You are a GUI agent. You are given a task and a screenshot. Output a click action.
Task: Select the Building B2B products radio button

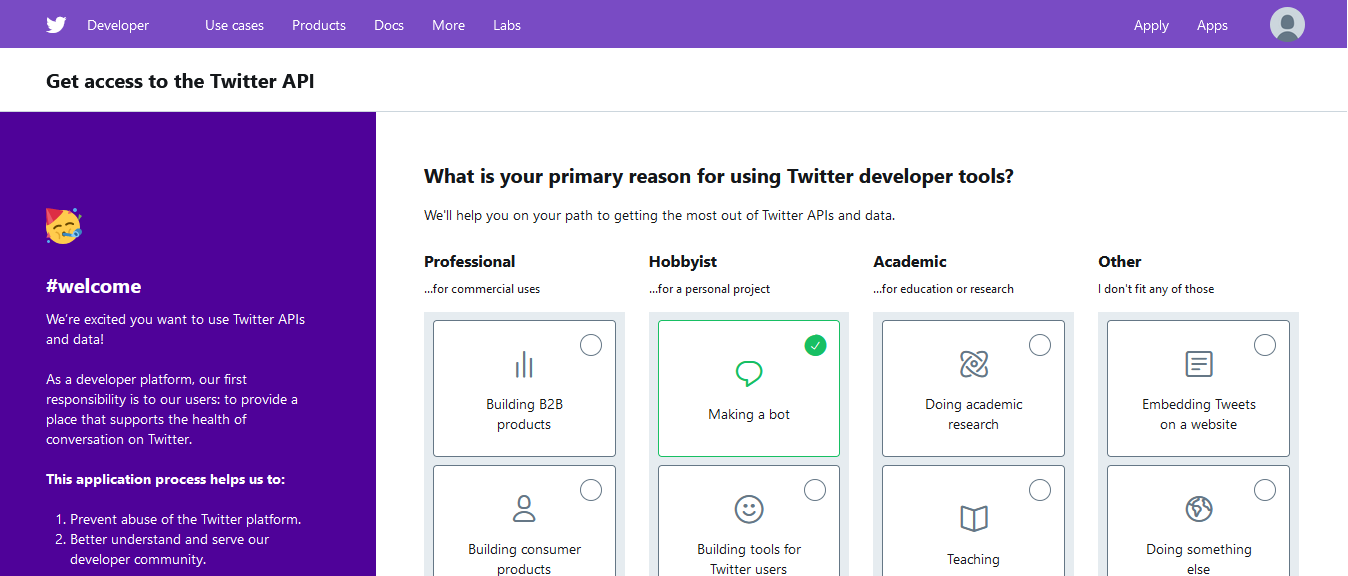coord(591,345)
